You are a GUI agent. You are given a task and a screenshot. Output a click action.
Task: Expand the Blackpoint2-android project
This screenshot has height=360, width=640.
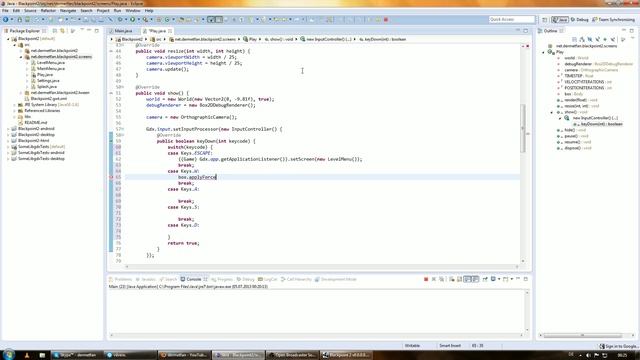tap(8, 129)
